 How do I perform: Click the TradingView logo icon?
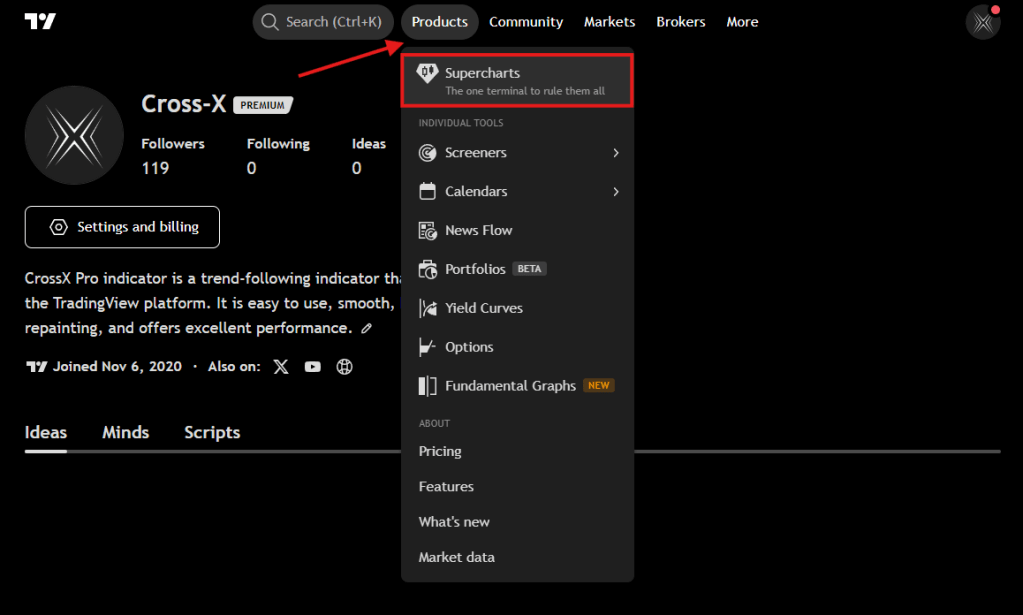[40, 22]
